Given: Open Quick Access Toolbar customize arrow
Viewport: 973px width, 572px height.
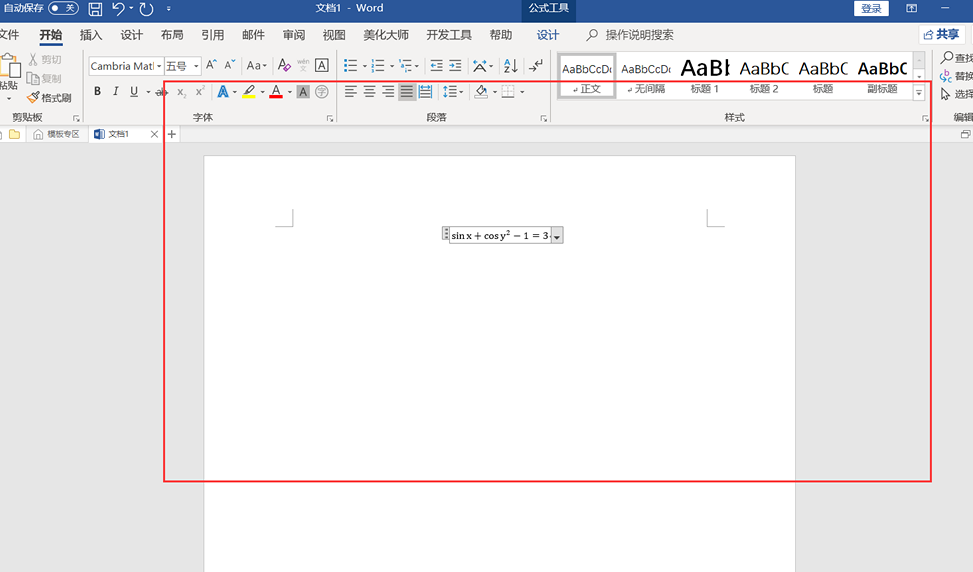Looking at the screenshot, I should tap(169, 9).
